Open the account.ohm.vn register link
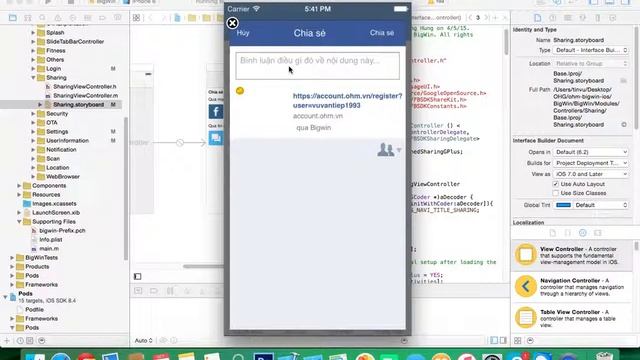640x360 pixels. tap(347, 100)
